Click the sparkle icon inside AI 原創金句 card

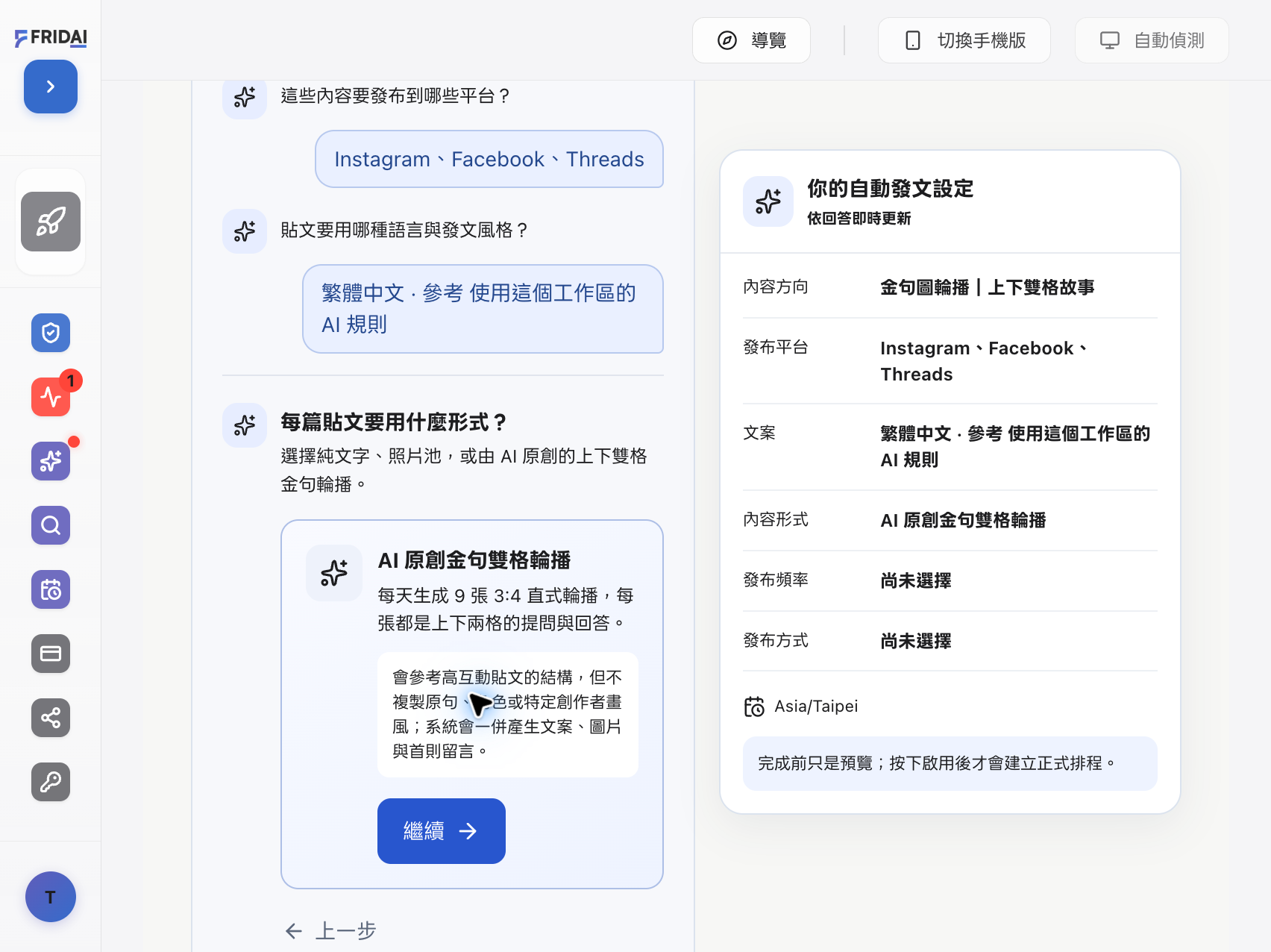pyautogui.click(x=334, y=573)
